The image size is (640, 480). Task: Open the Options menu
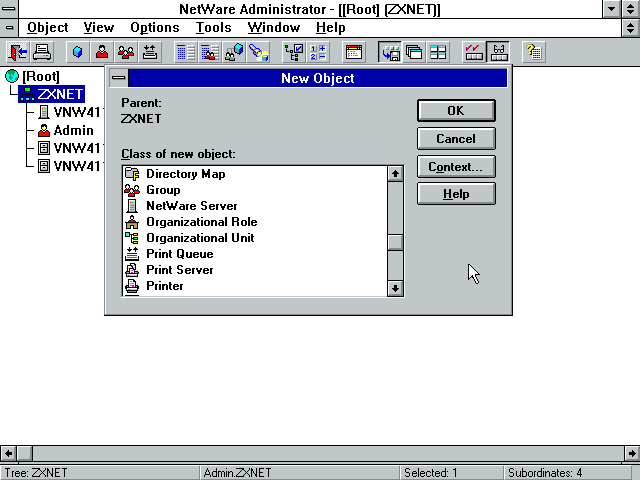pyautogui.click(x=155, y=27)
